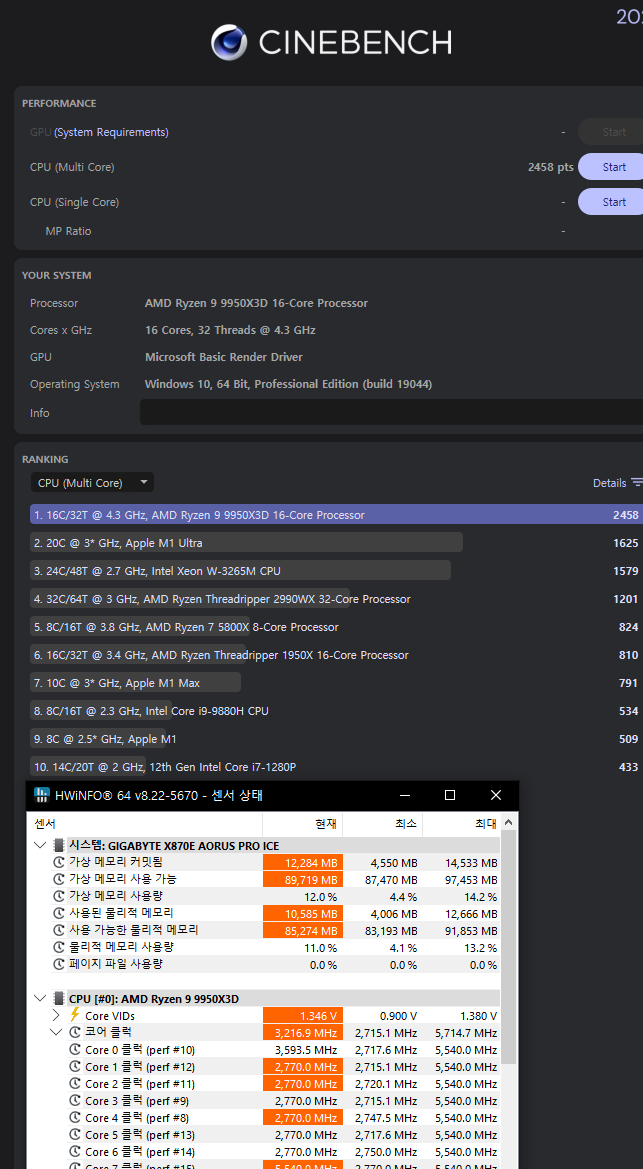Screen dimensions: 643x1169
Task: Click the disabled GPU Start button
Action: (611, 132)
